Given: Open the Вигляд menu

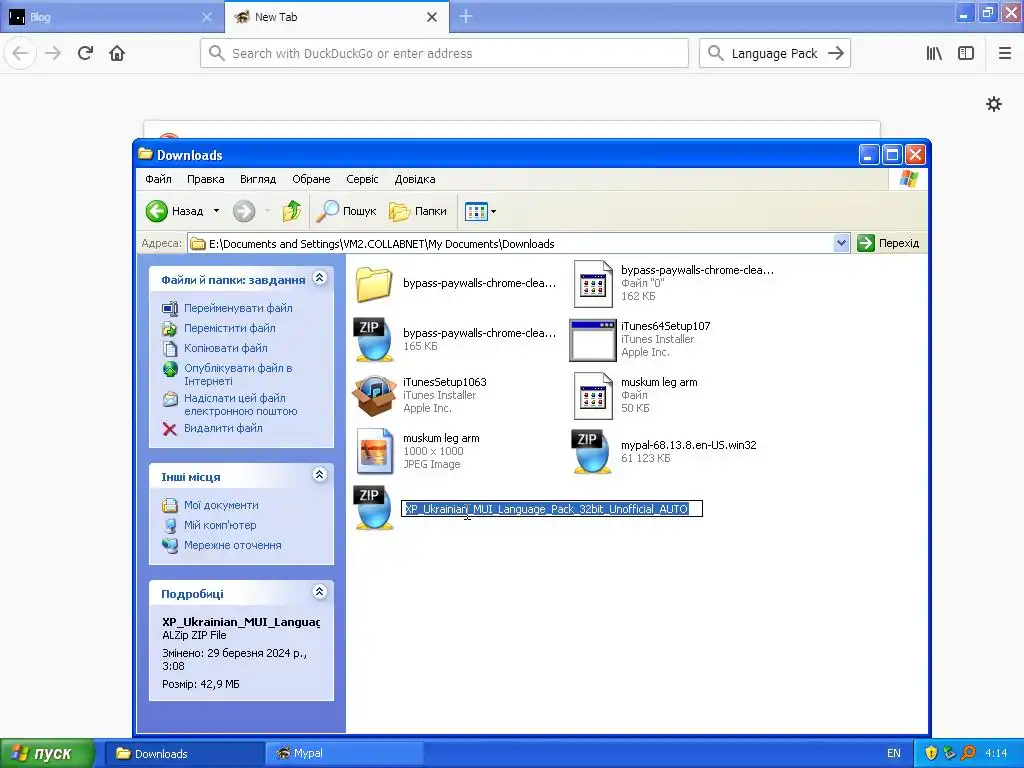Looking at the screenshot, I should (x=258, y=179).
